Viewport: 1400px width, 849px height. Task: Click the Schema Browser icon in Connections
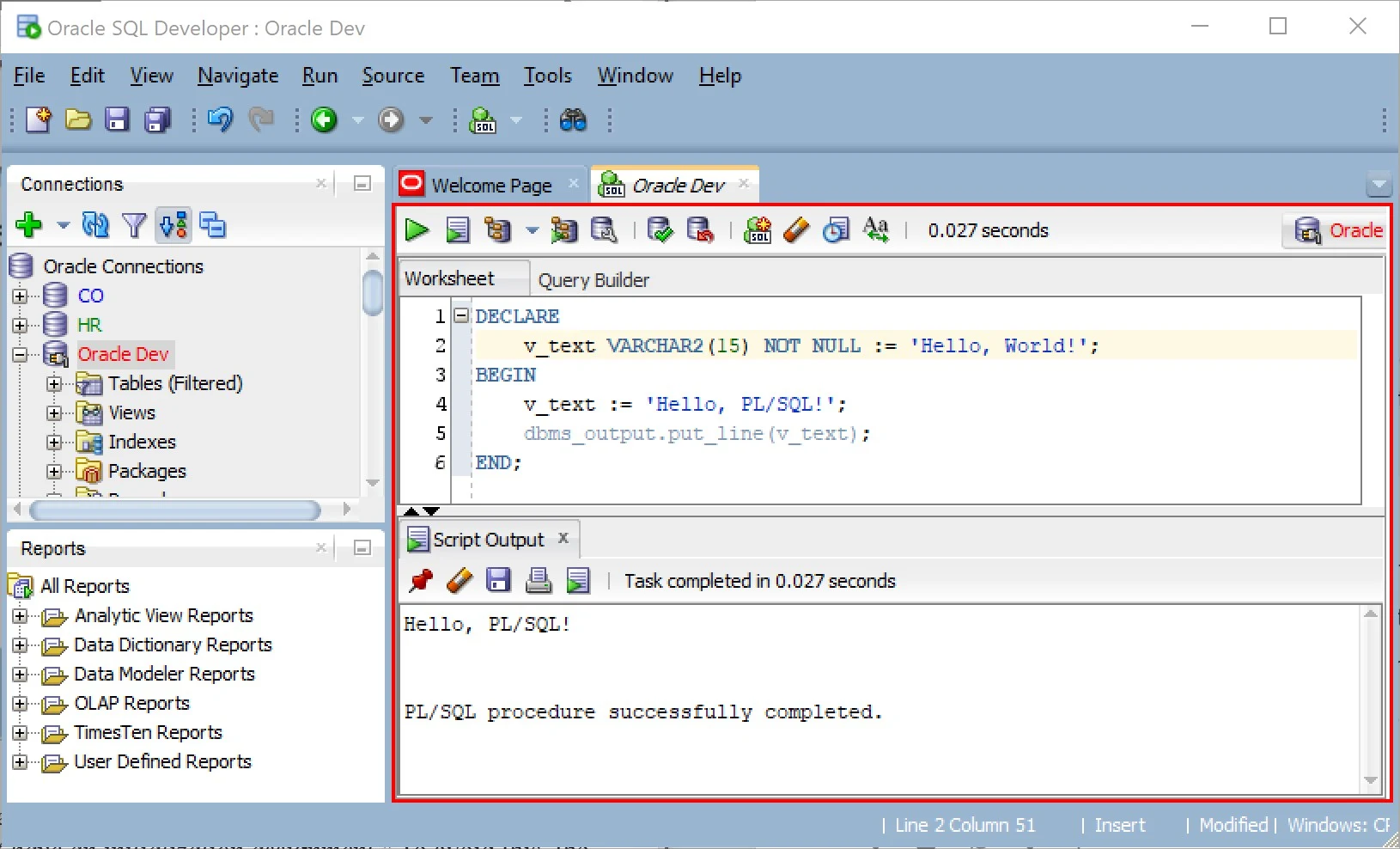(x=213, y=225)
